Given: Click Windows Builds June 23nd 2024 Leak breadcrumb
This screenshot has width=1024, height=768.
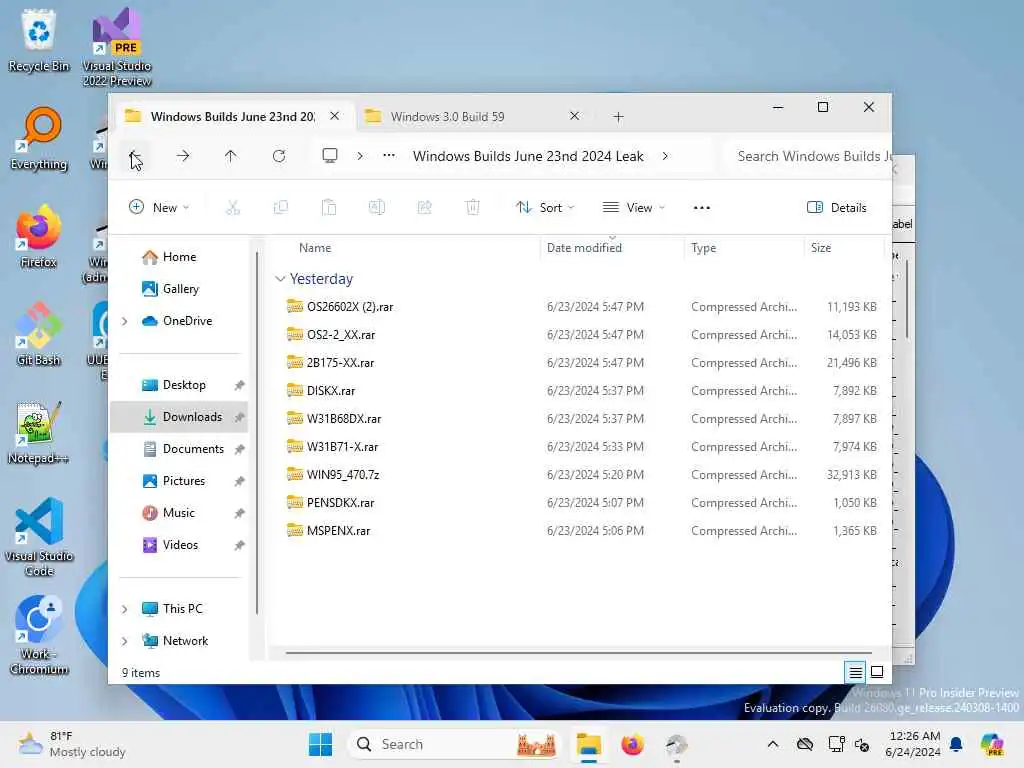Looking at the screenshot, I should pyautogui.click(x=528, y=156).
